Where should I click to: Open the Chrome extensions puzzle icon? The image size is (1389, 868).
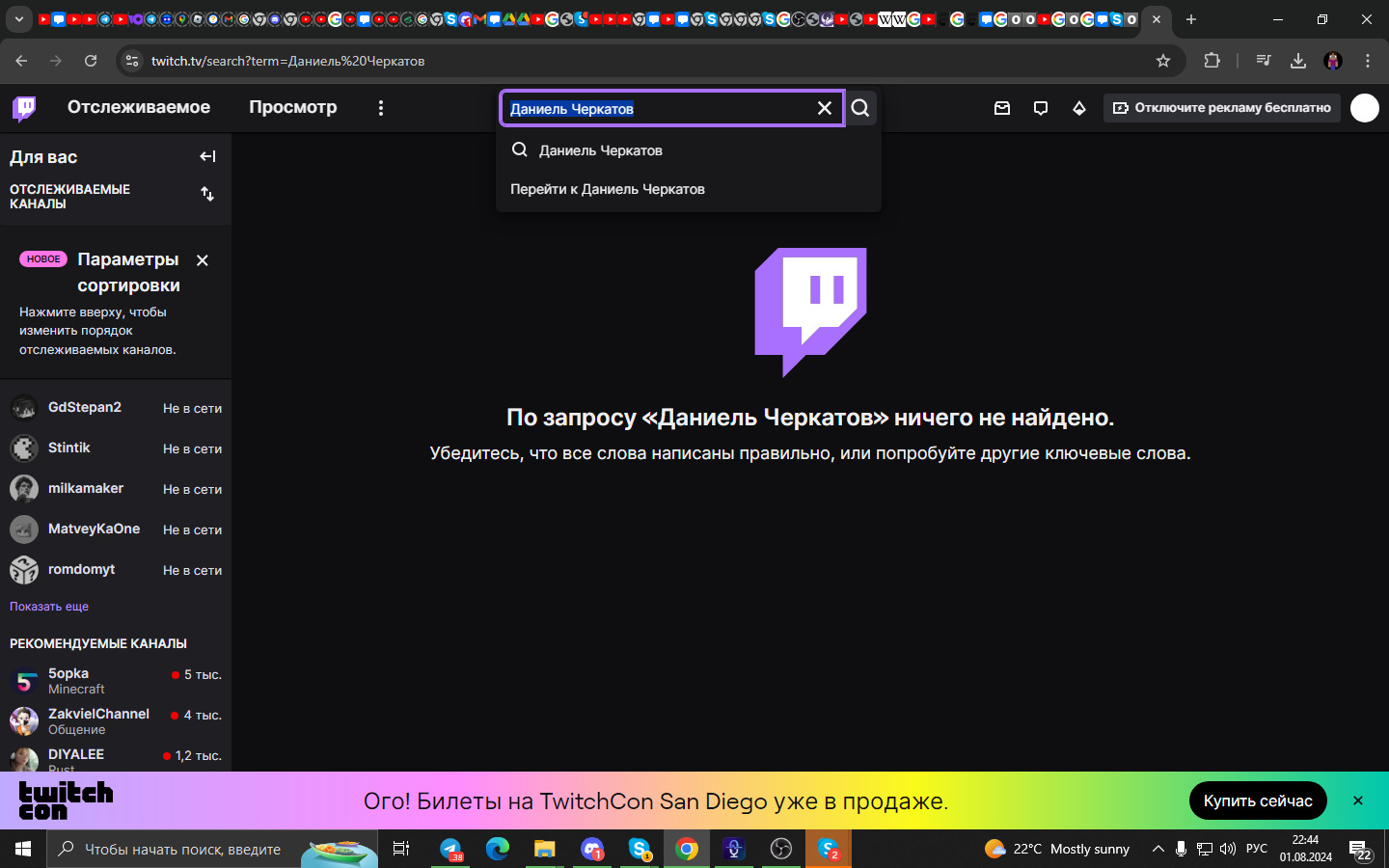(x=1212, y=61)
